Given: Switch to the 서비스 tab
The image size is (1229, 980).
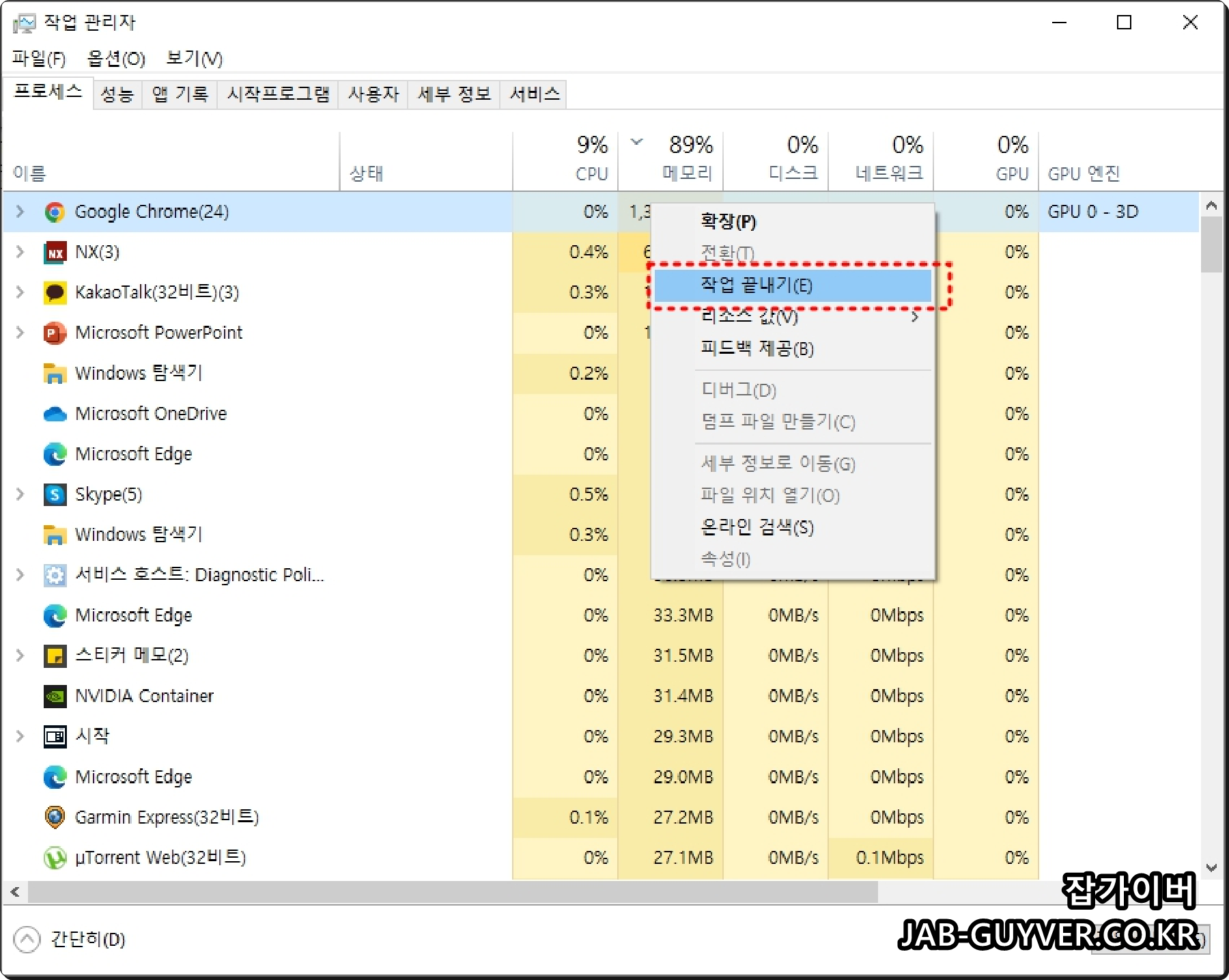Looking at the screenshot, I should (534, 94).
